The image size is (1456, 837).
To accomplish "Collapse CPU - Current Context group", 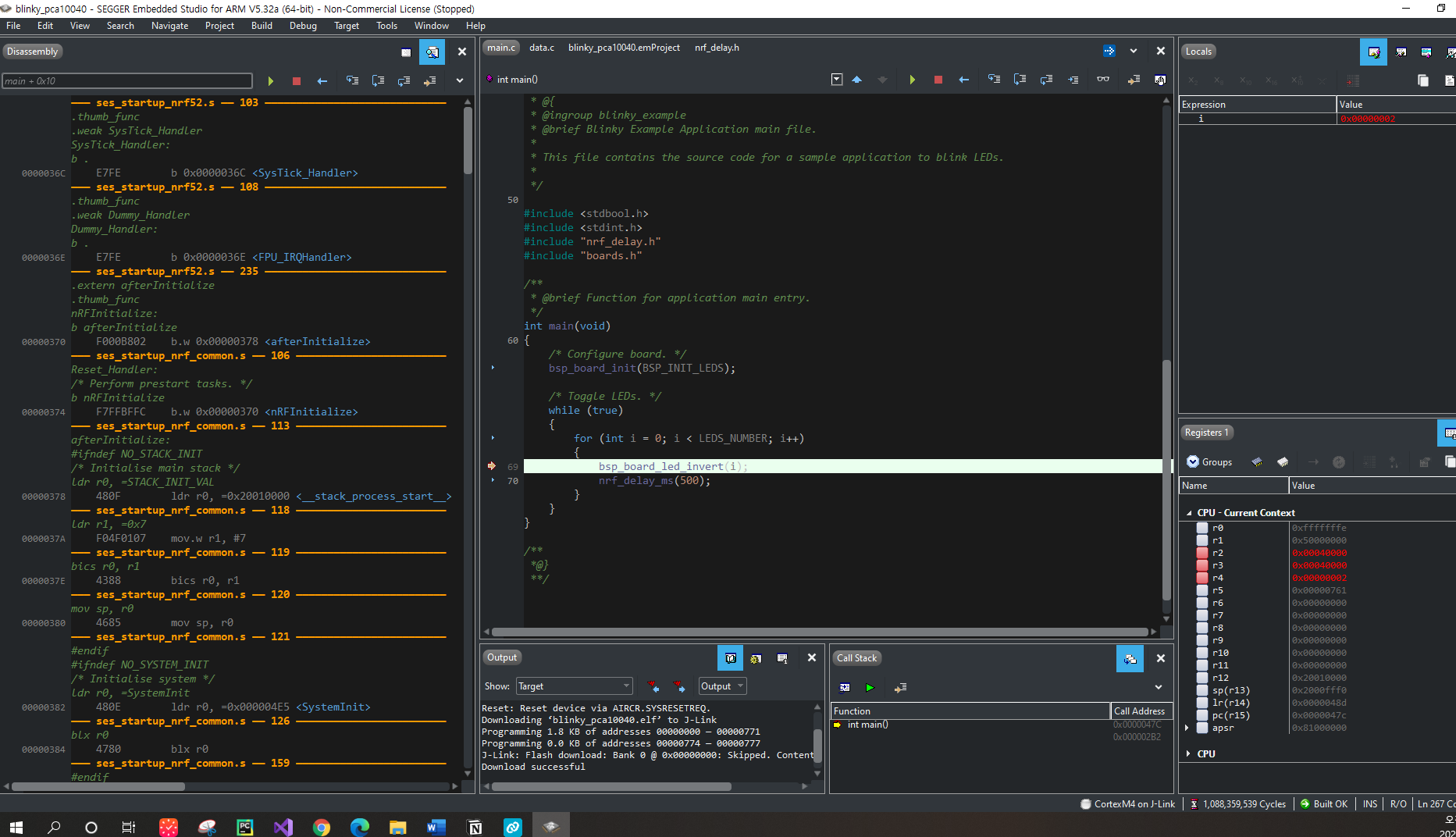I will (1189, 513).
